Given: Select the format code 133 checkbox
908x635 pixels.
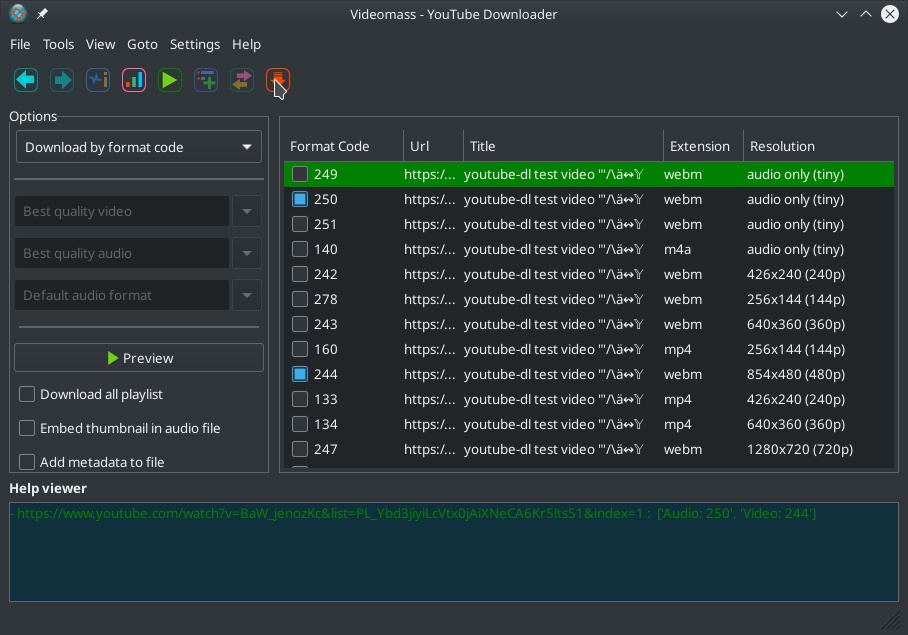Looking at the screenshot, I should click(x=300, y=399).
